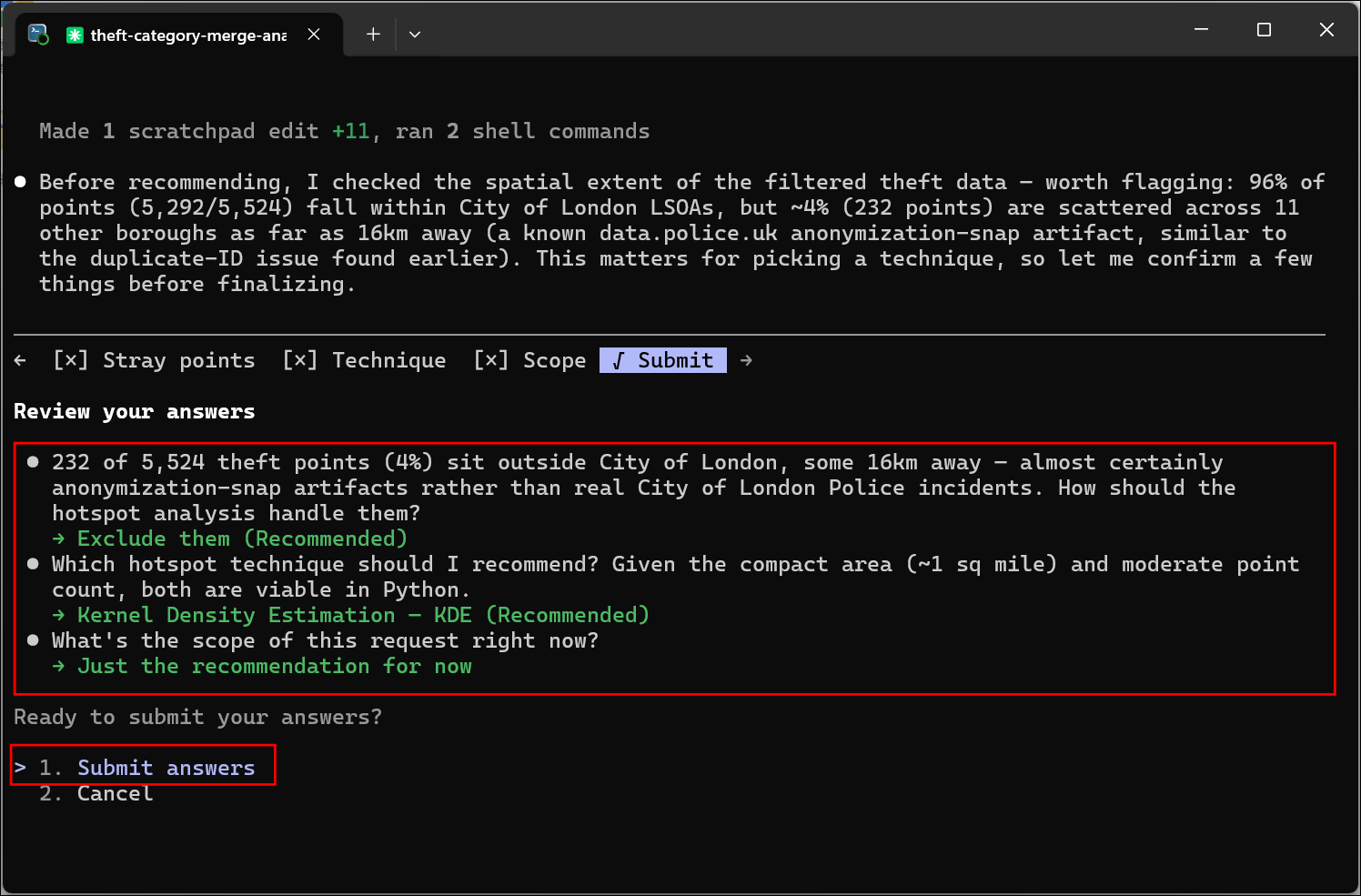
Task: Click the 'Kernel Density Estimation – KDE (Recommended)' answer
Action: click(363, 615)
